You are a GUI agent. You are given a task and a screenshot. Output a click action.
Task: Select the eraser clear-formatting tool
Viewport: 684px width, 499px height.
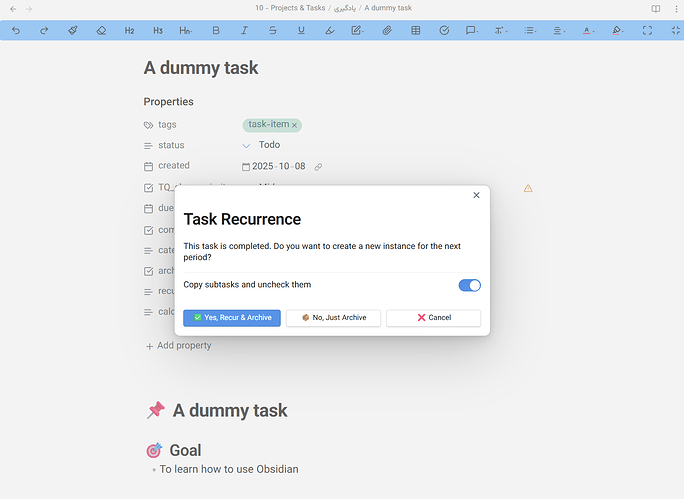101,31
